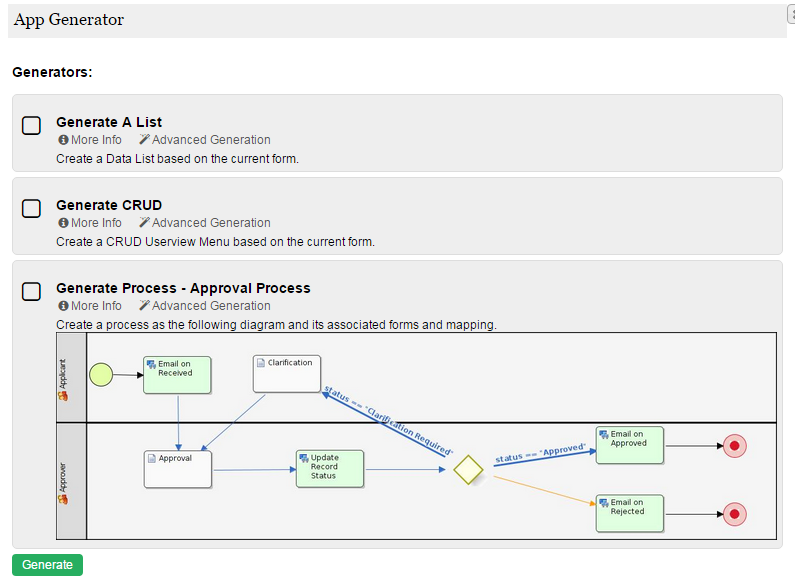Click the tool icon on Email on Received

click(x=151, y=364)
